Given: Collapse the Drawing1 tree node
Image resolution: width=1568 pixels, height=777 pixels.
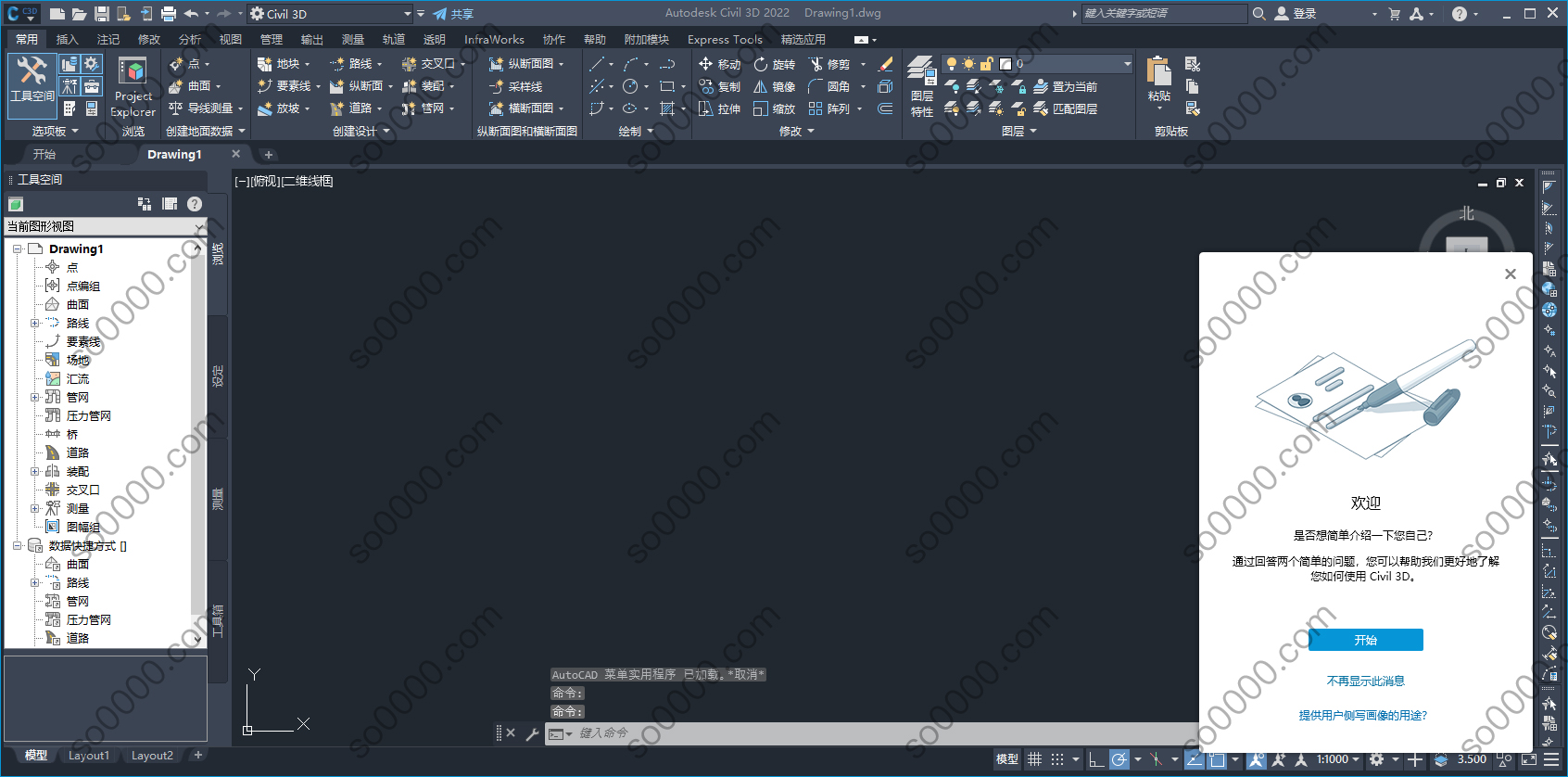Looking at the screenshot, I should [17, 249].
